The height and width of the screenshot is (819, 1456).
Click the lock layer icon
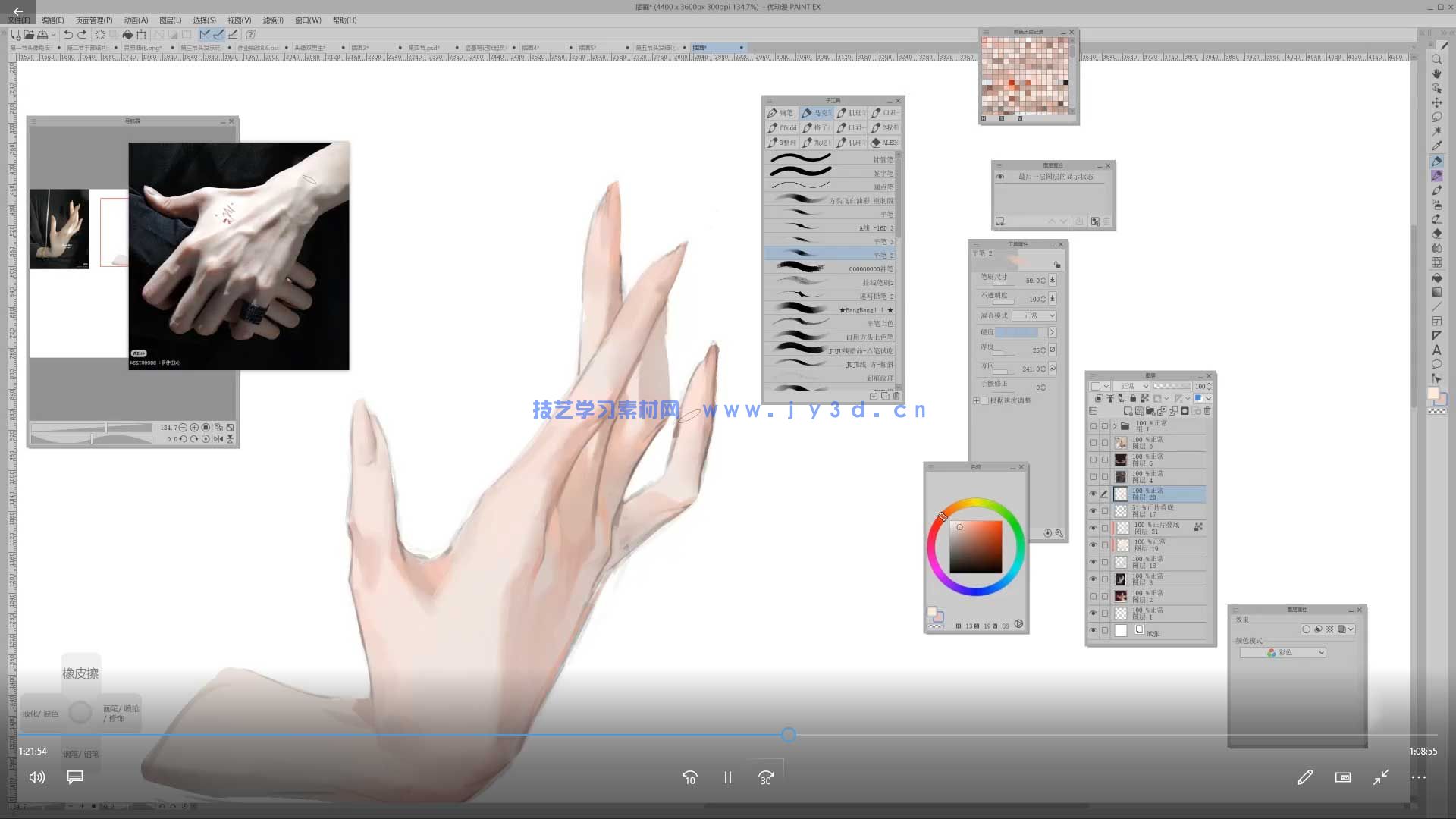(x=1133, y=398)
